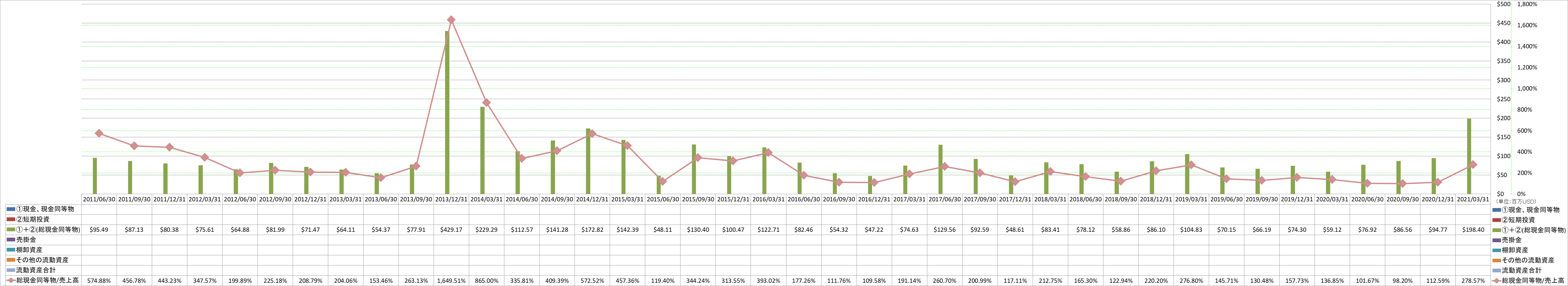Click the 2019/03/31 date label
This screenshot has width=1568, height=286.
(x=1191, y=199)
